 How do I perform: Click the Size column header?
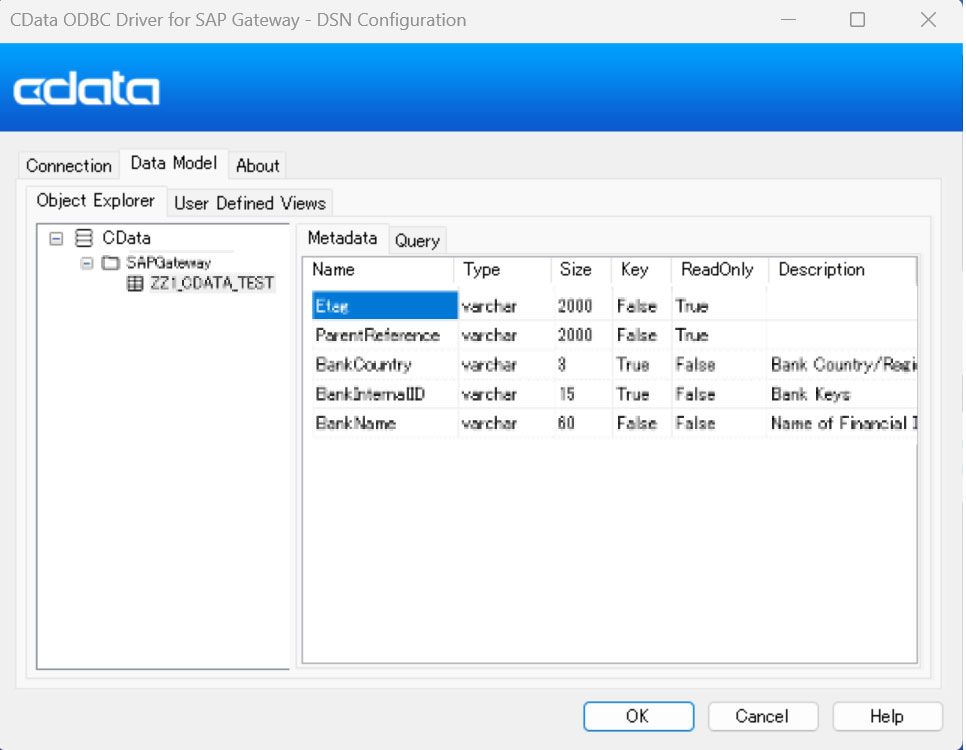click(x=579, y=269)
